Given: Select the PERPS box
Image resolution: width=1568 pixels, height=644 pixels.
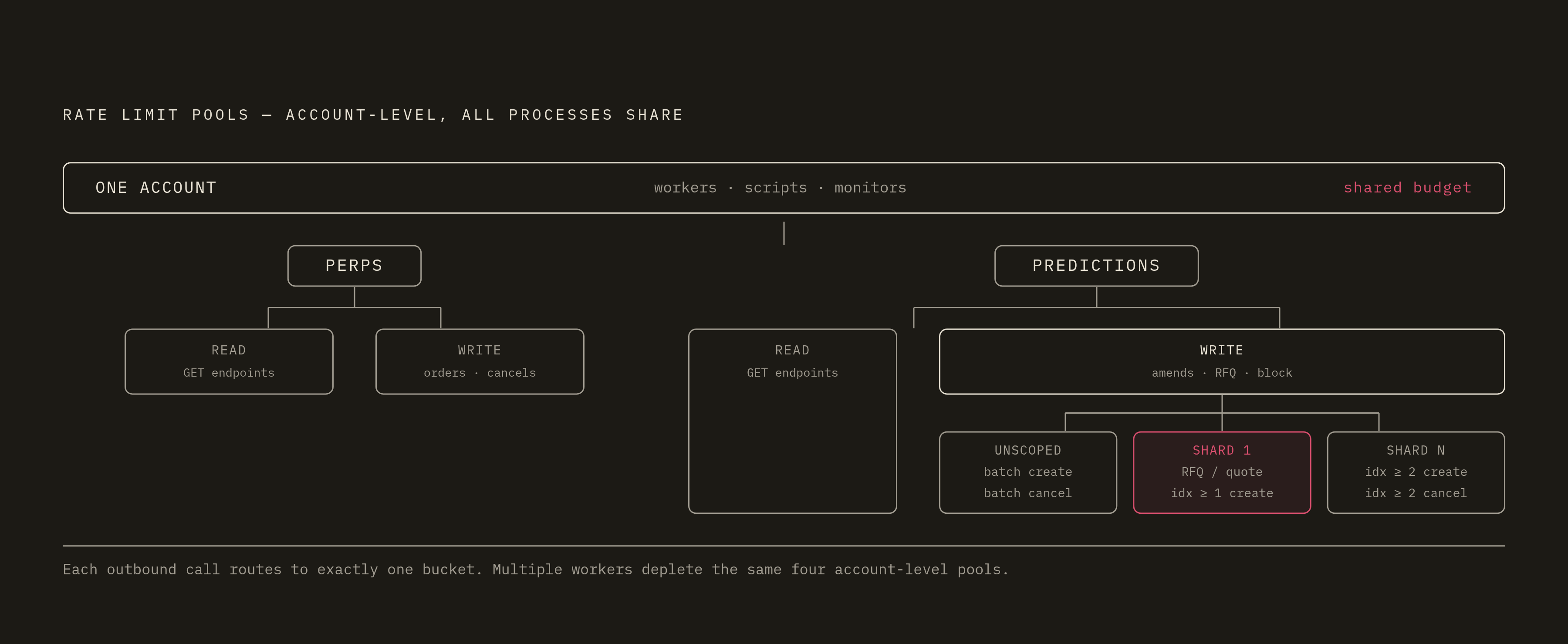Looking at the screenshot, I should pos(354,265).
